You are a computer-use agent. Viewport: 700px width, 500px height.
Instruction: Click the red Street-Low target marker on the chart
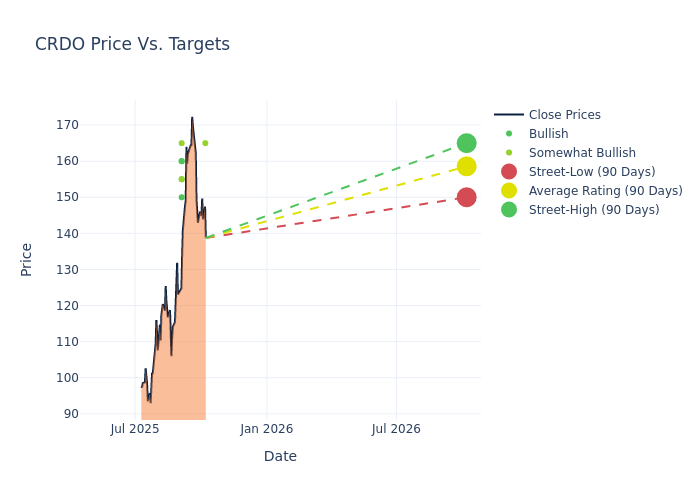[x=466, y=197]
